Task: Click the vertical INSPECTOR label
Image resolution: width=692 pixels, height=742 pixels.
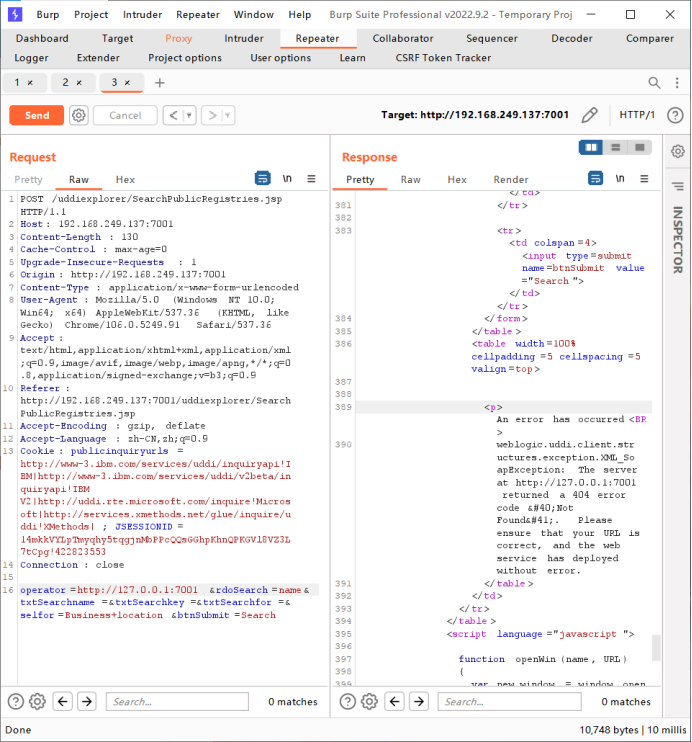Action: 678,240
